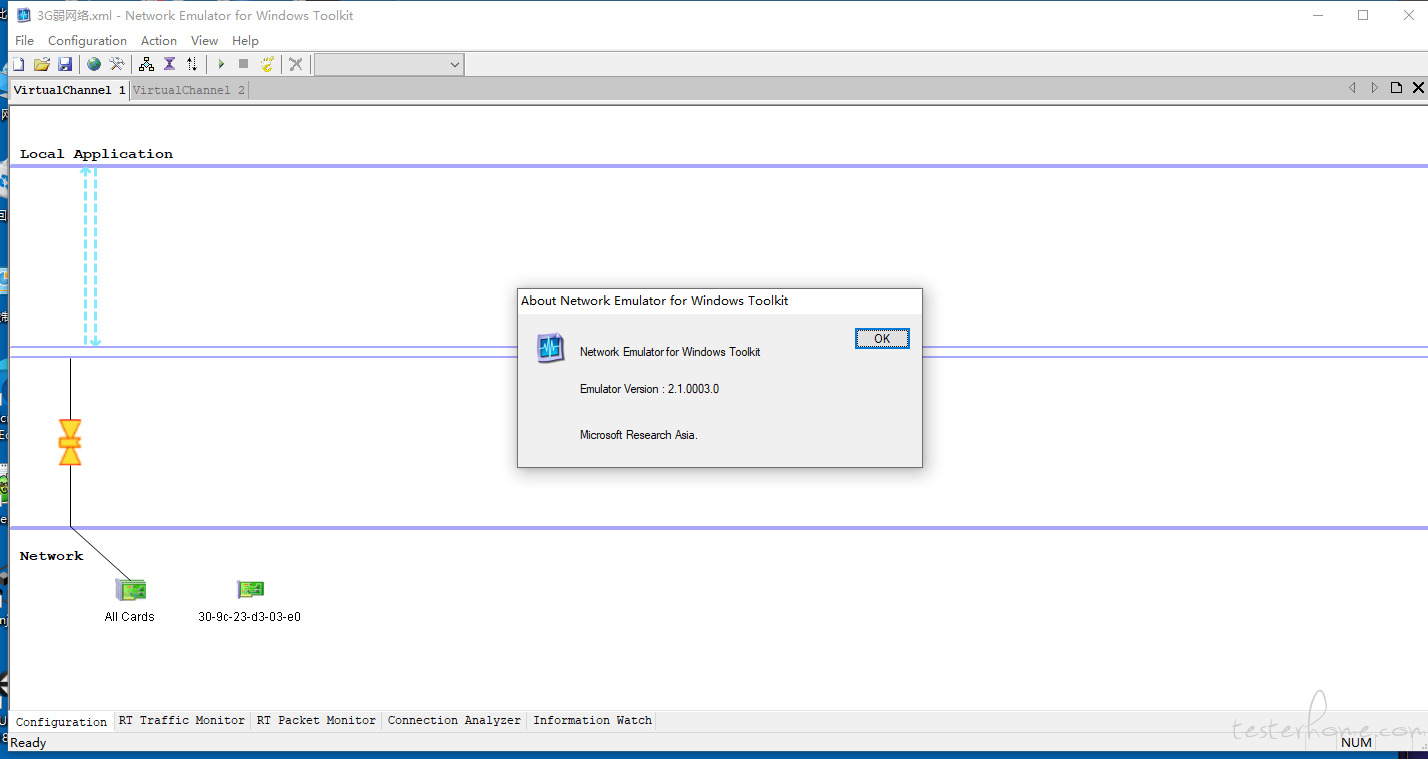Select the 30-9c-23-d3-03-e0 adapter icon
This screenshot has width=1428, height=759.
pyautogui.click(x=250, y=590)
